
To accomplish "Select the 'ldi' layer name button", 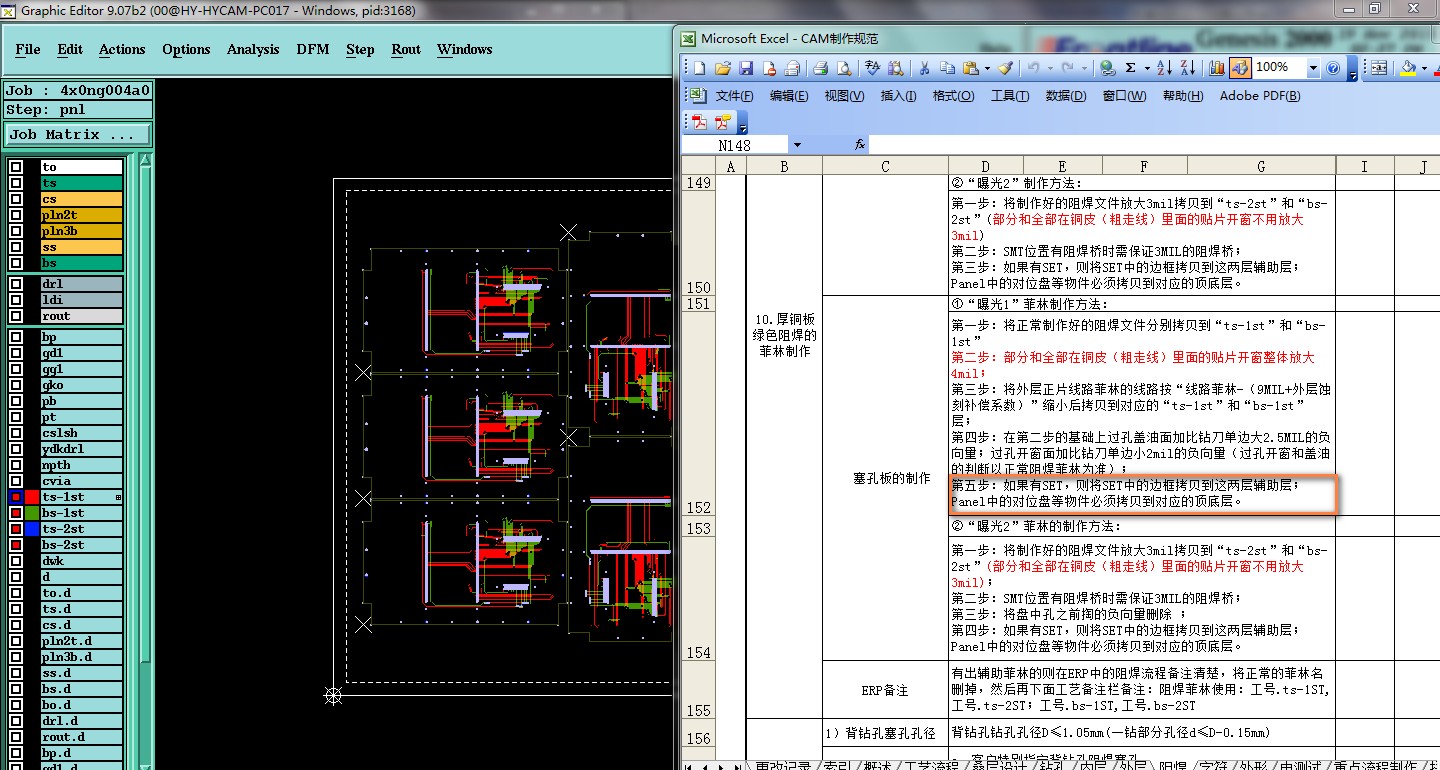I will 81,300.
